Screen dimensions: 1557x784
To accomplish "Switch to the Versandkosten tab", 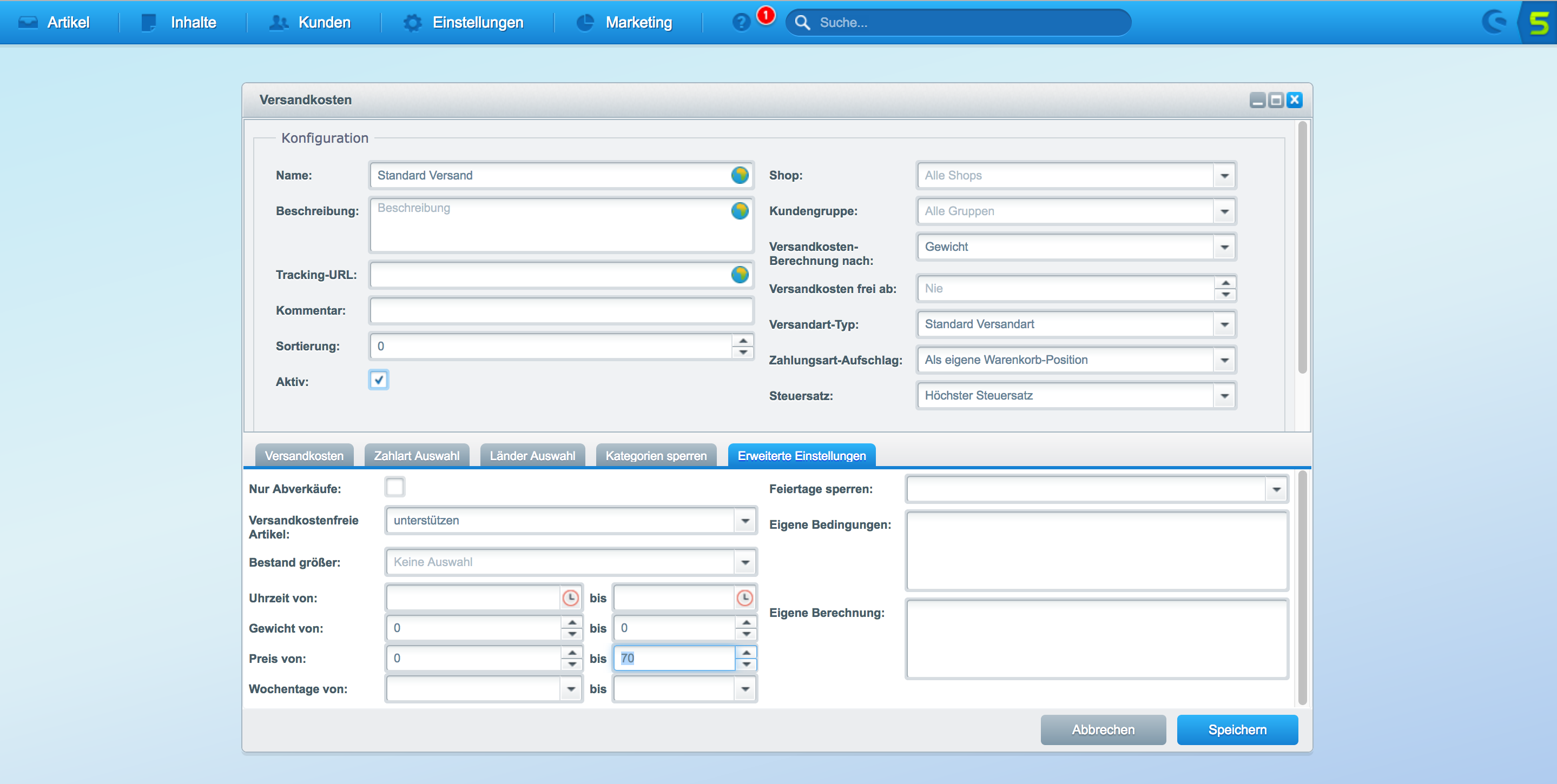I will [304, 455].
